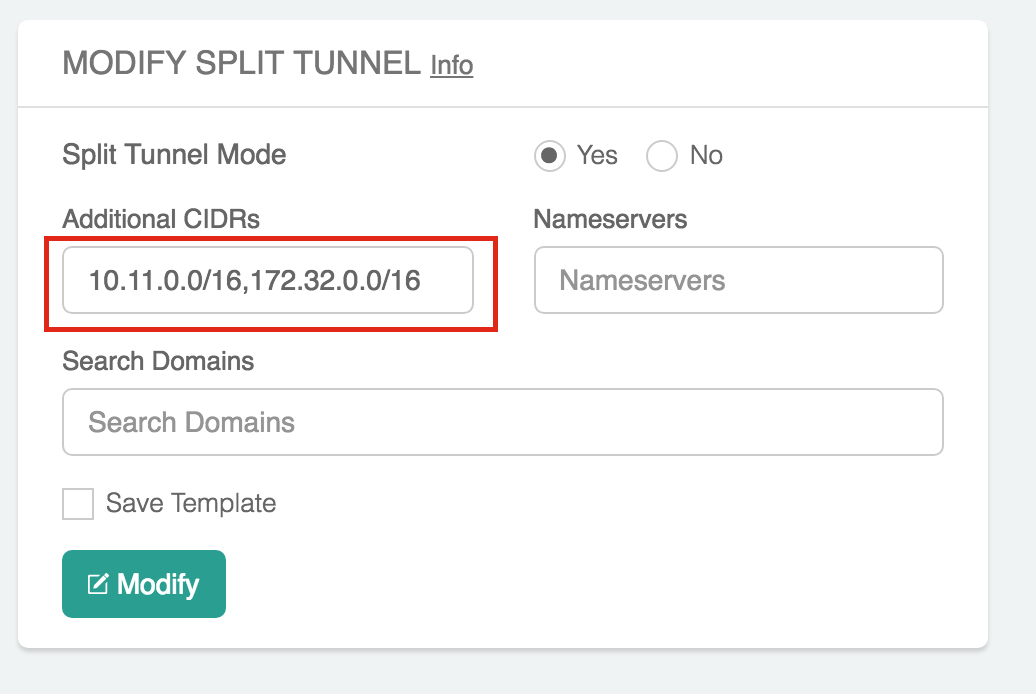Screen dimensions: 1036x694
Task: Place cursor on 10.11.0.0/16 CIDR text
Action: click(166, 281)
